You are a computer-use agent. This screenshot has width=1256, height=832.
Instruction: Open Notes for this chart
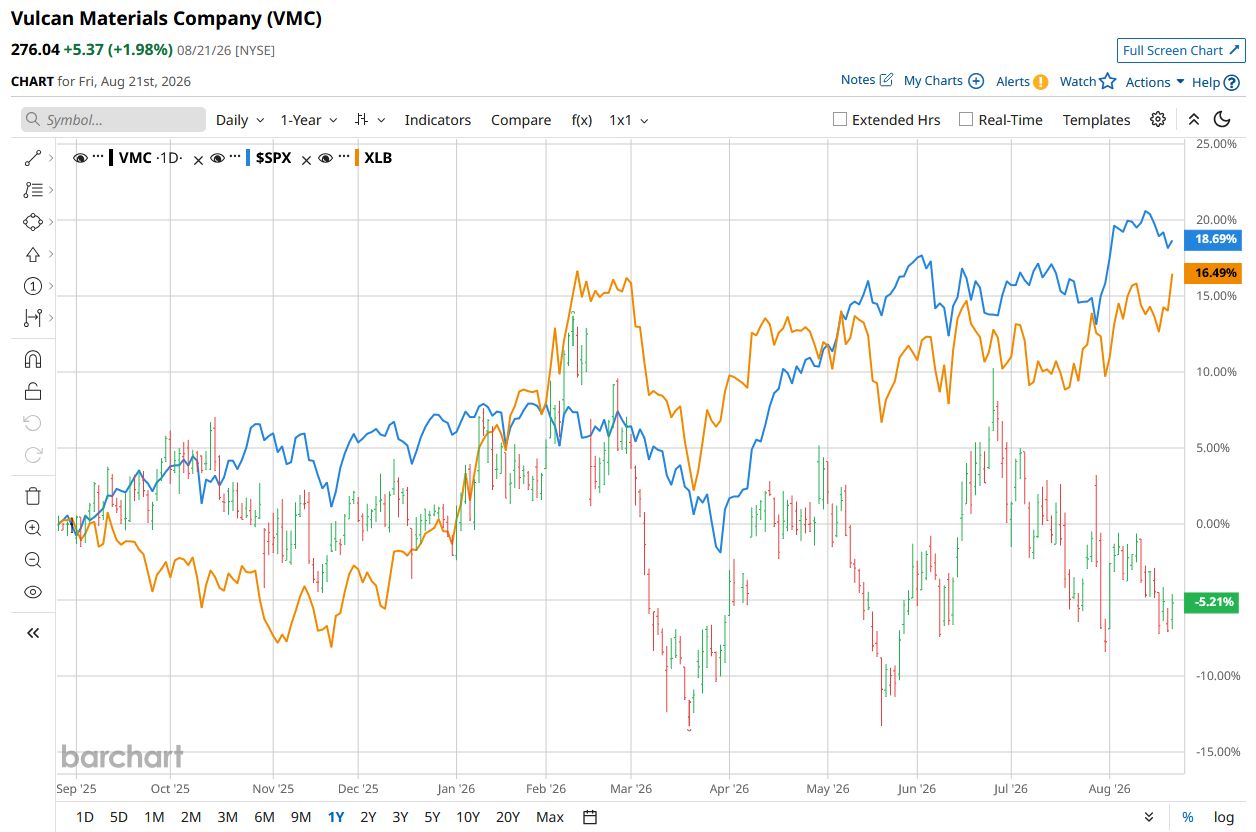866,80
